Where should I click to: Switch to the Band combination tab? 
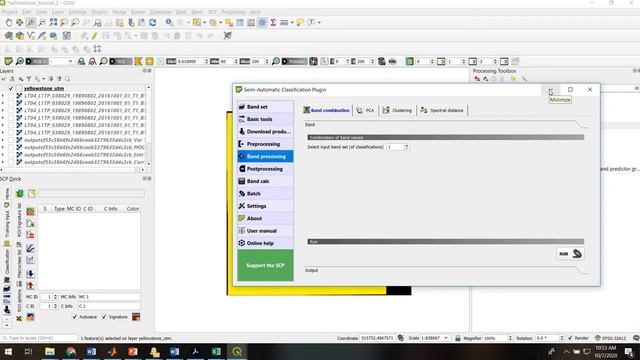pyautogui.click(x=327, y=110)
